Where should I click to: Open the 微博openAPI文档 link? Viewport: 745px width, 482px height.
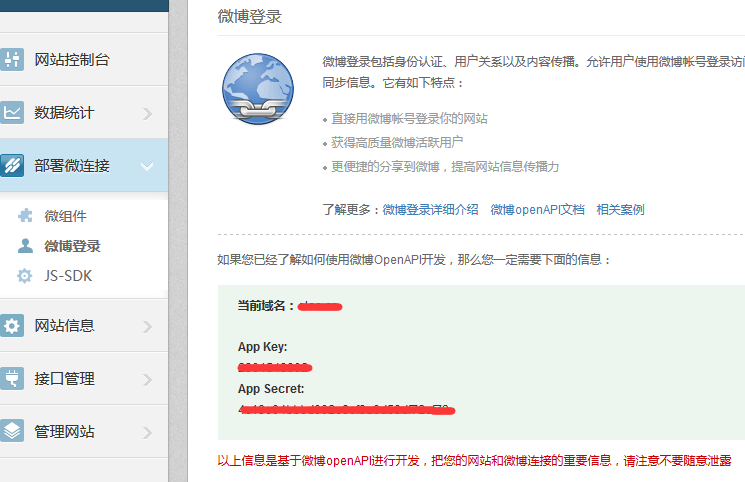point(537,210)
